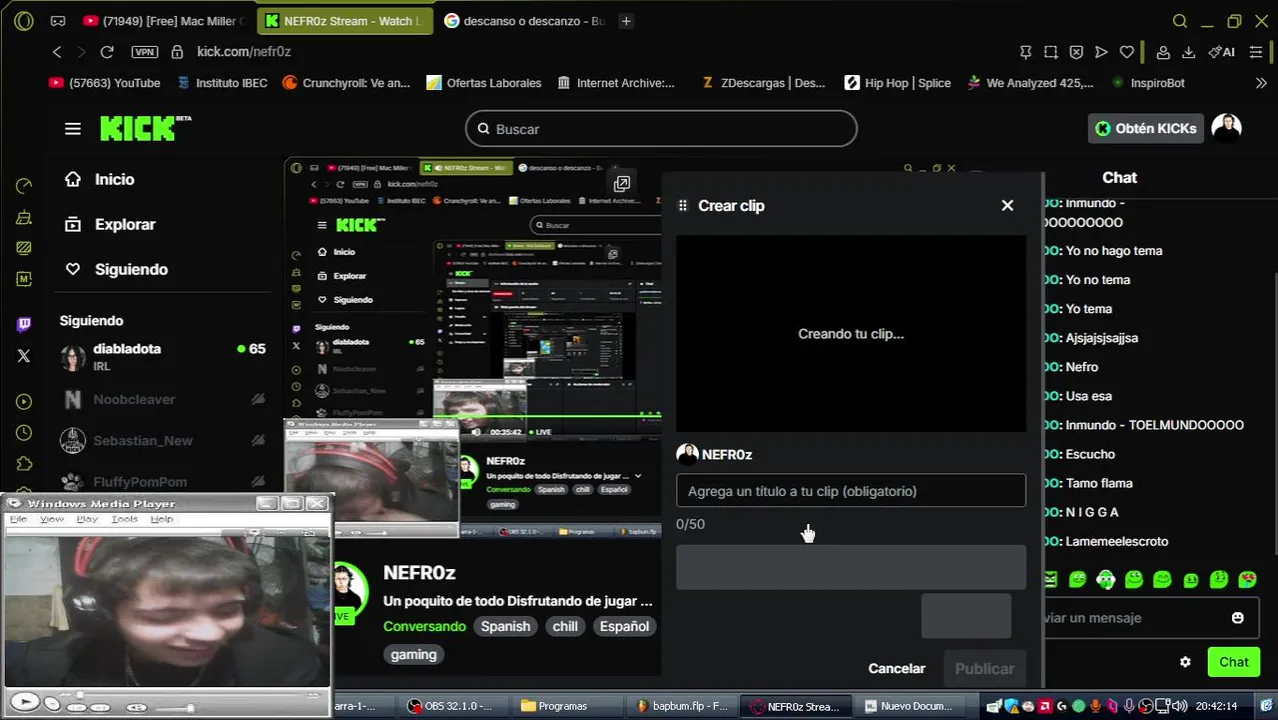Open Tools menu in Windows Media Player
This screenshot has width=1278, height=720.
coord(125,519)
